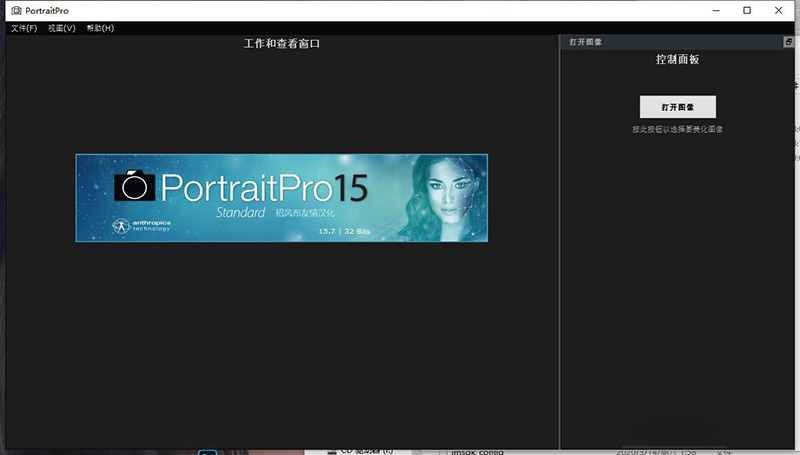Open the 视图(V) menu

pos(62,28)
